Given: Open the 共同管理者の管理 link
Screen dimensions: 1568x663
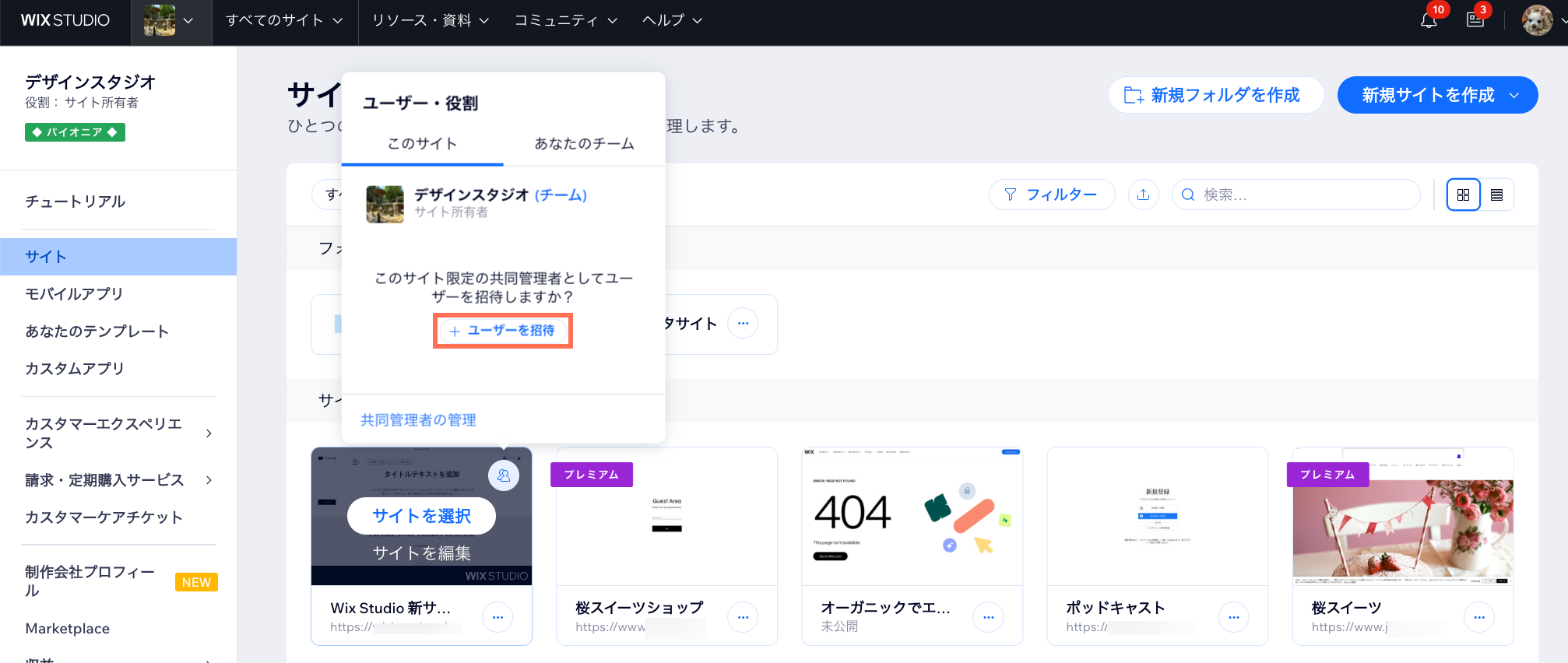Looking at the screenshot, I should click(418, 420).
